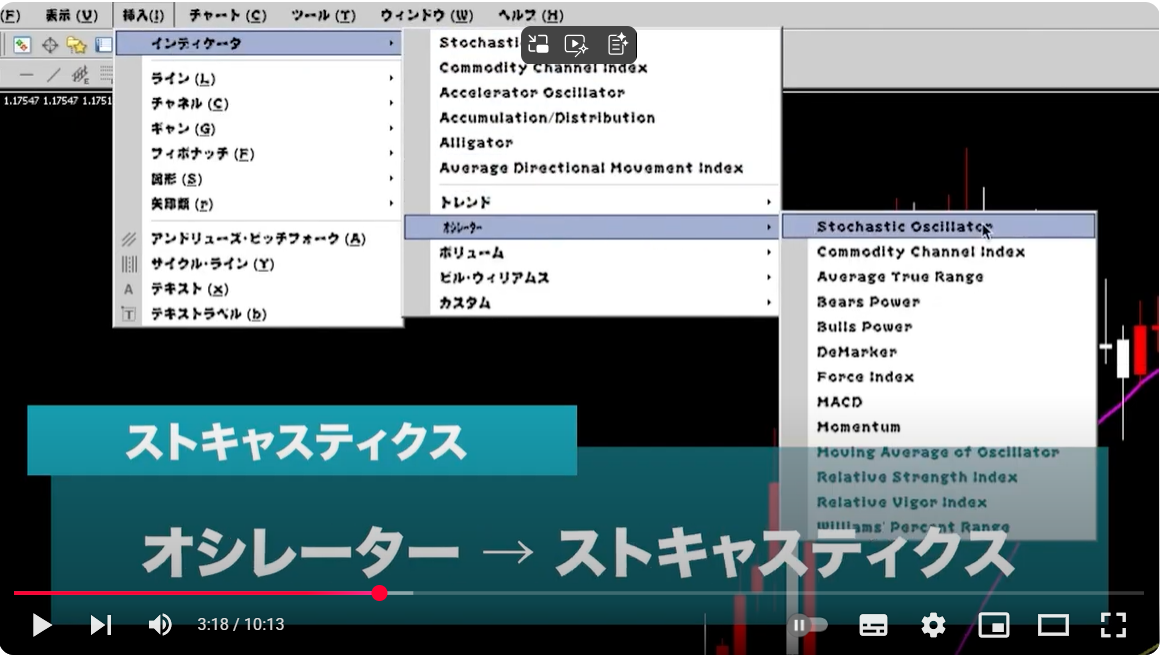Viewport: 1163px width, 662px height.
Task: Choose DeMarker indicator
Action: 938,353
